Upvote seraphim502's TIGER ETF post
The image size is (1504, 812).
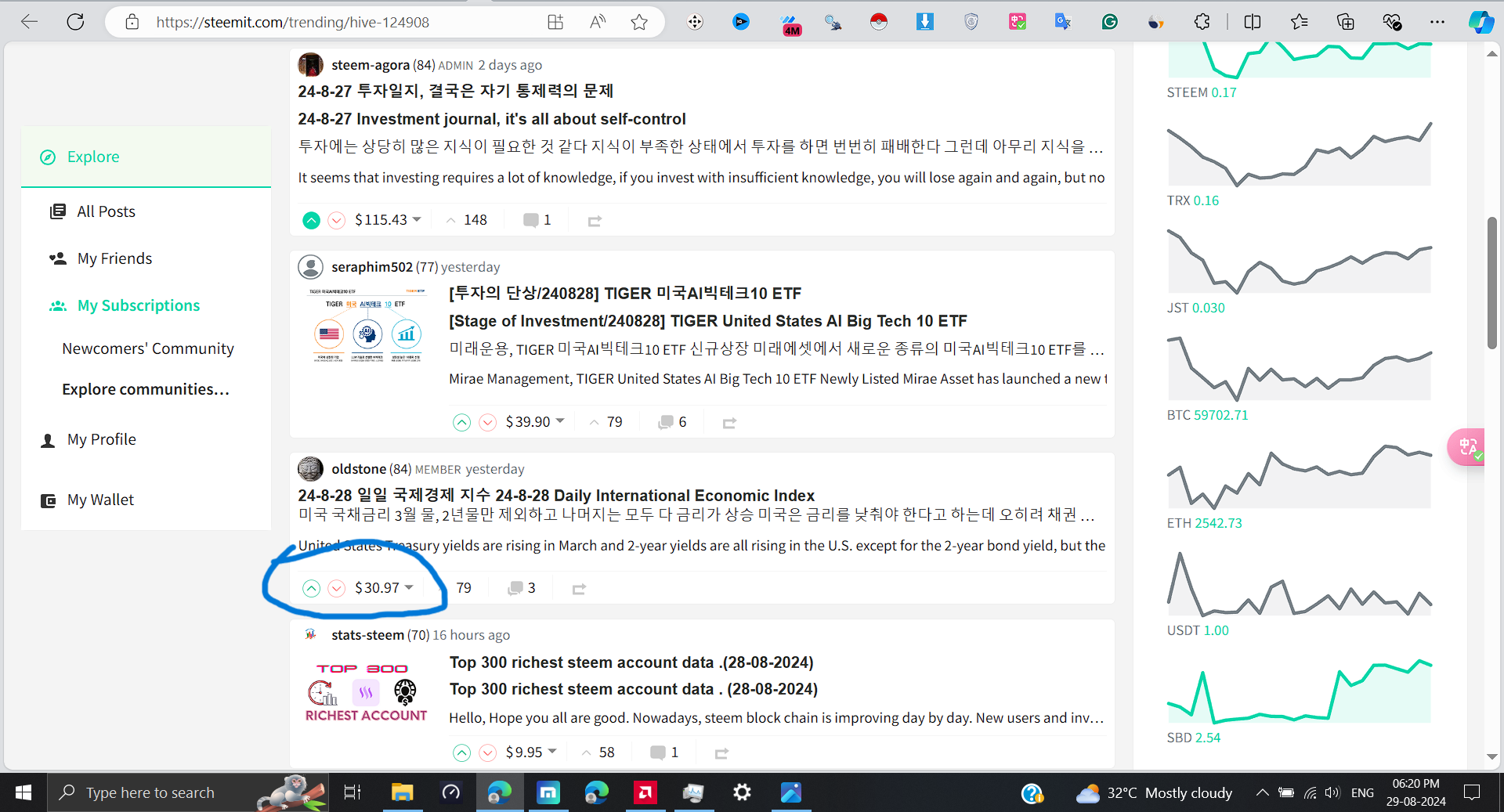(x=462, y=423)
